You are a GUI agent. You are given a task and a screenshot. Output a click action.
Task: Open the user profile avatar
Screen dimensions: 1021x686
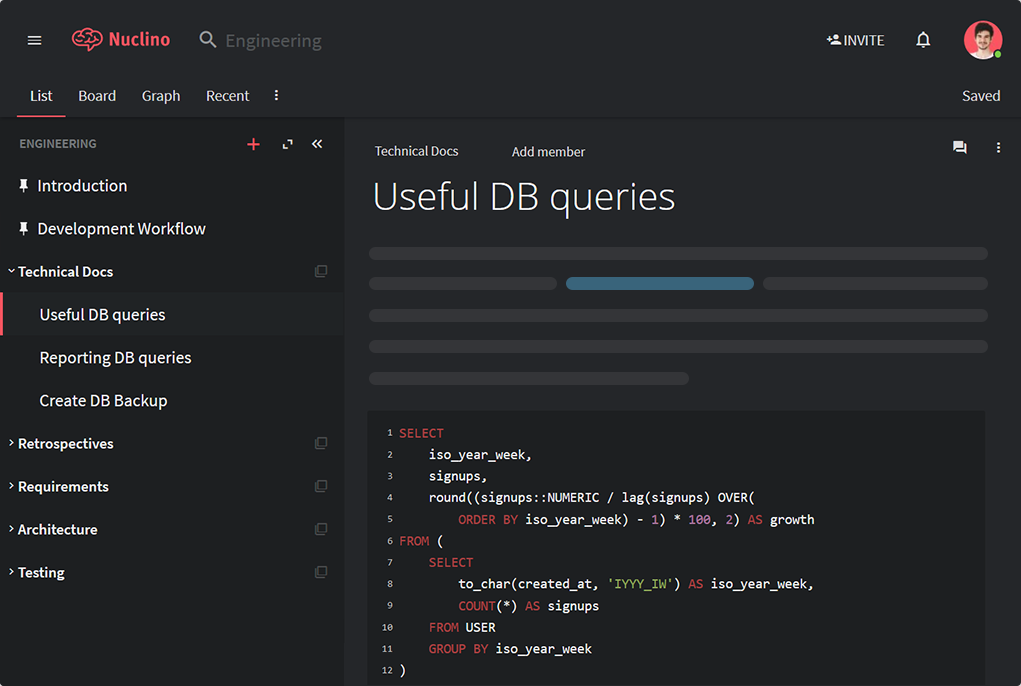click(982, 40)
